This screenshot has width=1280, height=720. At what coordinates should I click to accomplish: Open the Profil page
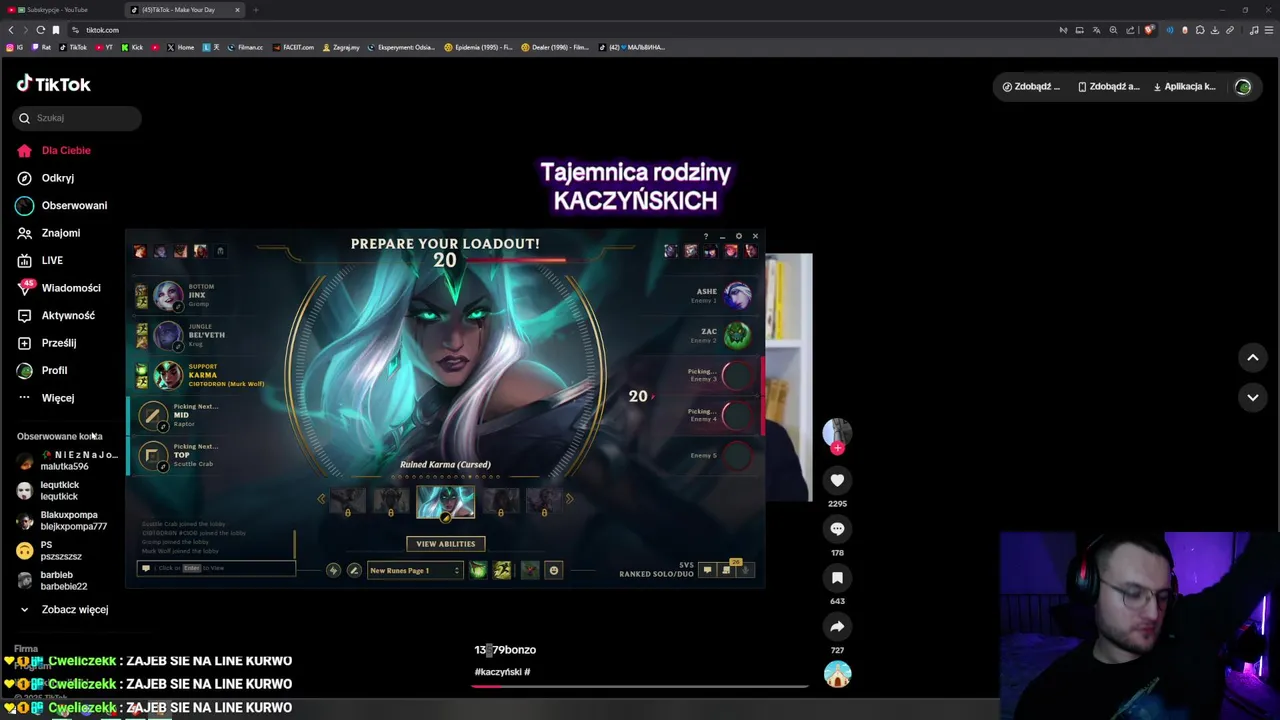click(42, 370)
